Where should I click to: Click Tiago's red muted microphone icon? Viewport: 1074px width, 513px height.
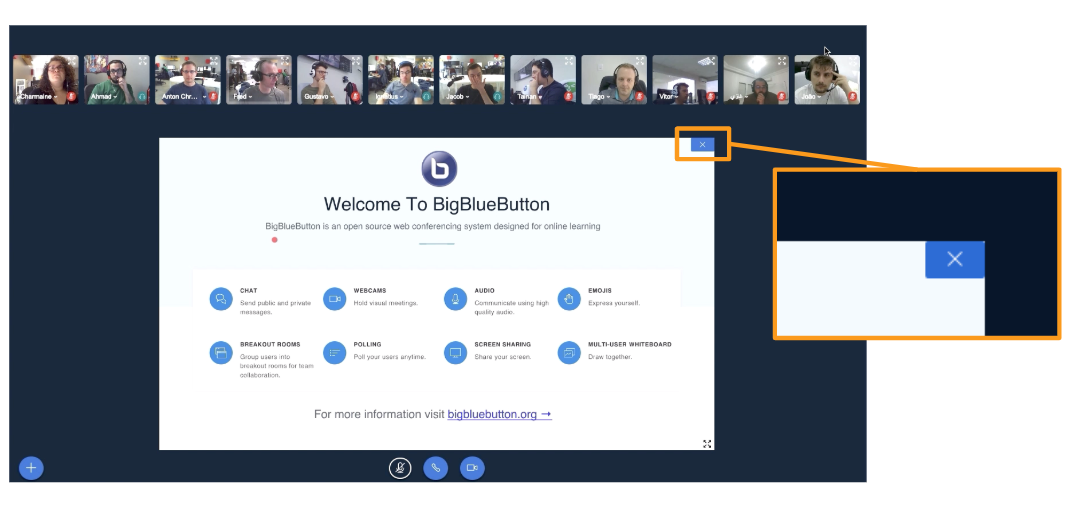639,97
